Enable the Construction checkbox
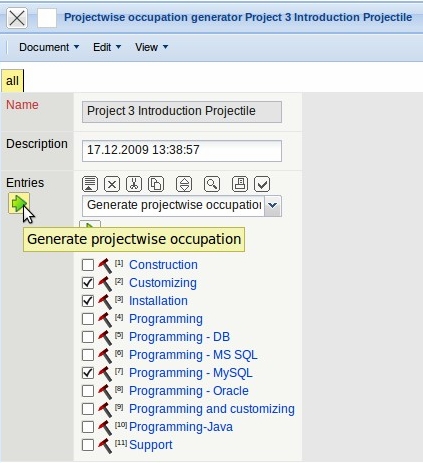This screenshot has width=423, height=463. click(x=88, y=265)
